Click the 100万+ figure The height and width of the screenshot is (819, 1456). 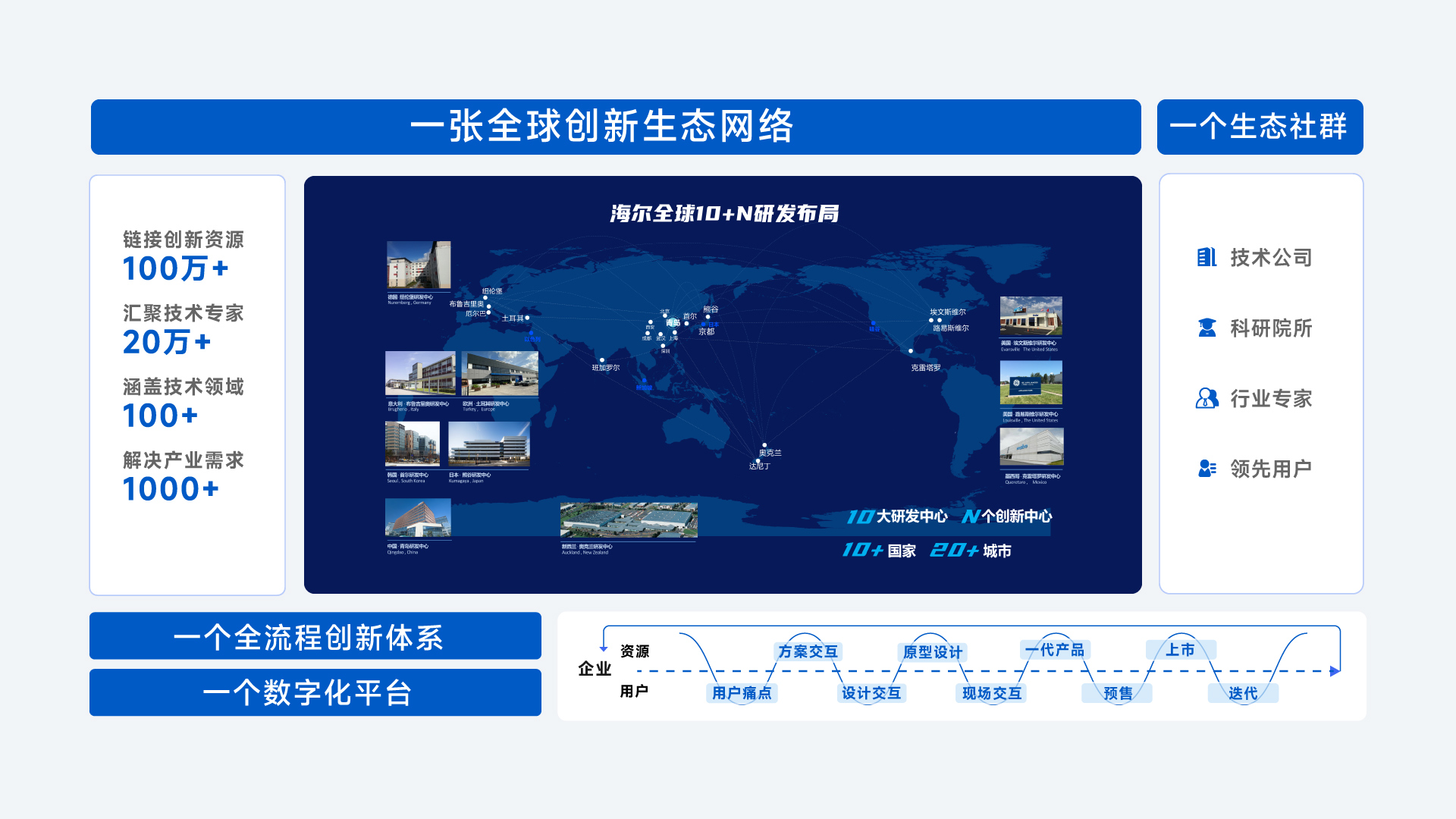click(x=175, y=268)
